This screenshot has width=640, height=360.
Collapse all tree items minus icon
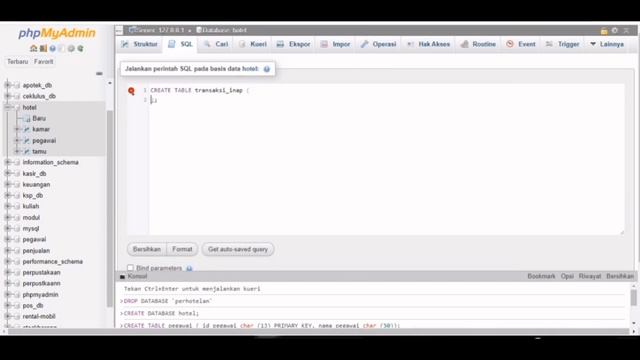(99, 73)
